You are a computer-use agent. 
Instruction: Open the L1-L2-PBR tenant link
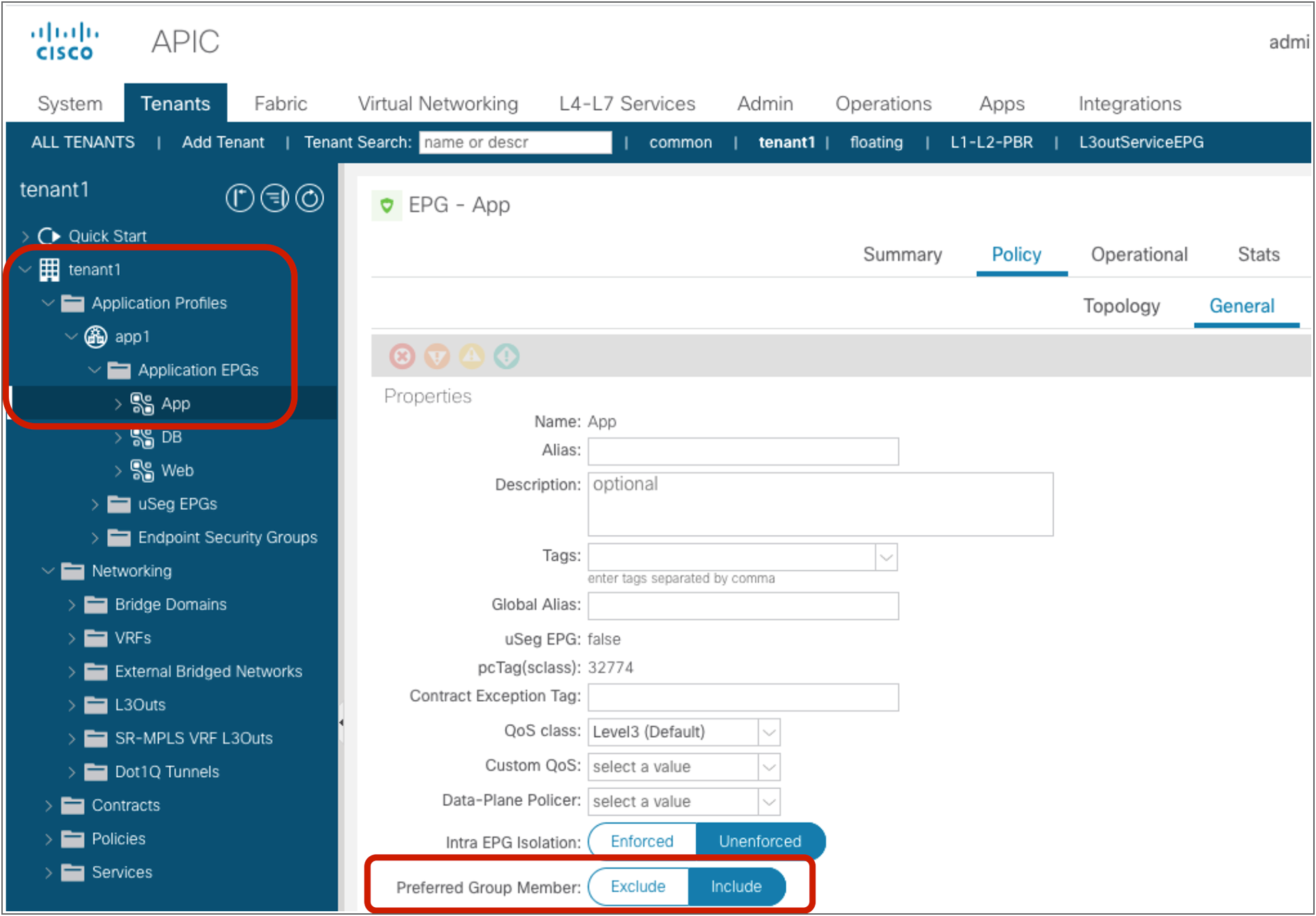(x=991, y=142)
